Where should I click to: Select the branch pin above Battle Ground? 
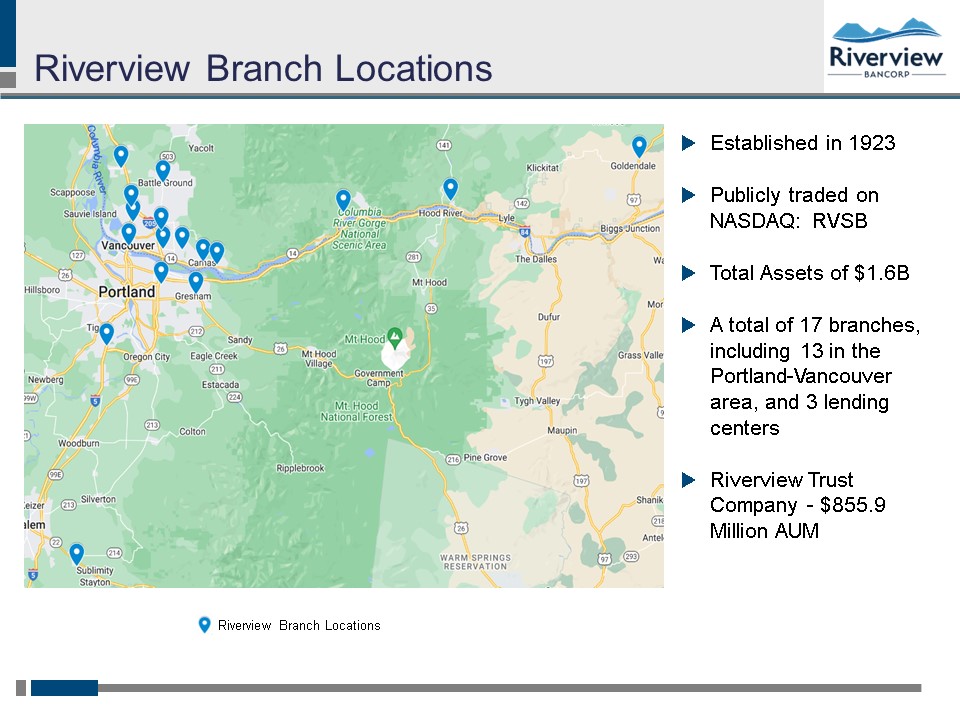tap(163, 171)
